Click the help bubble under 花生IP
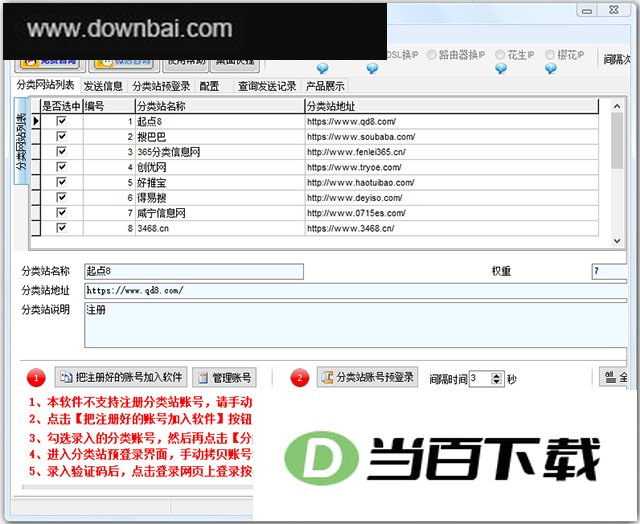 click(x=501, y=68)
